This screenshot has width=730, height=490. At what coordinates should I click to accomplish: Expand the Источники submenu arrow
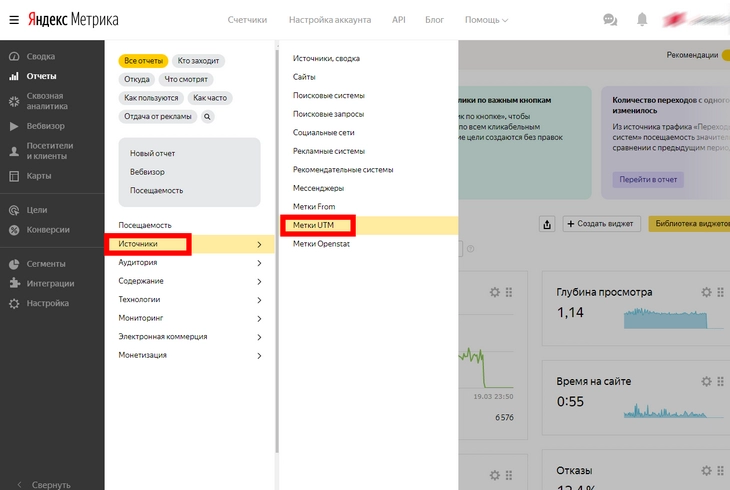[x=259, y=245]
